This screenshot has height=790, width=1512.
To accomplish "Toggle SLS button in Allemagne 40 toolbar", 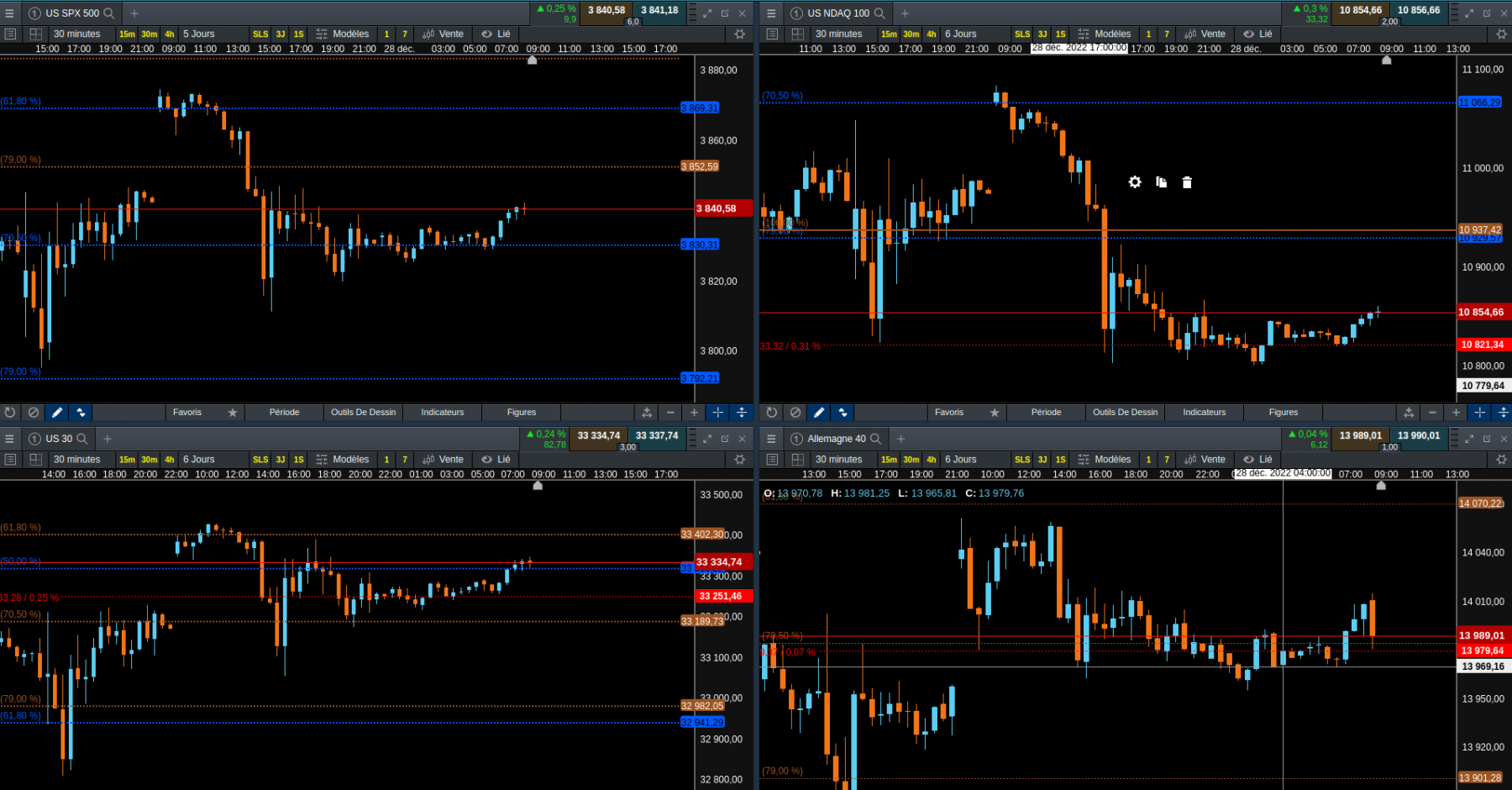I will tap(1022, 460).
